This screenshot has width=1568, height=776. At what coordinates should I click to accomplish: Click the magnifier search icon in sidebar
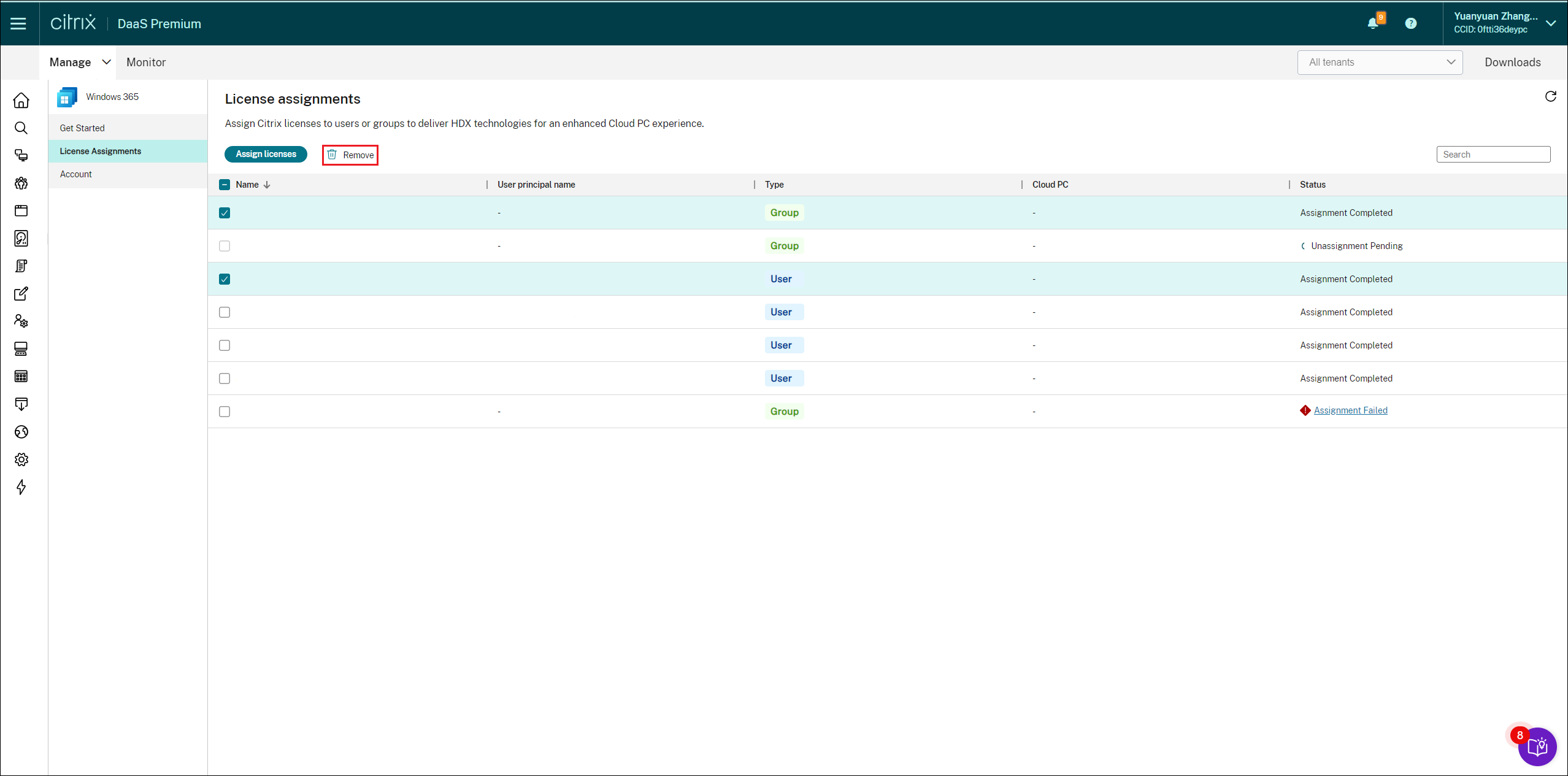(21, 128)
